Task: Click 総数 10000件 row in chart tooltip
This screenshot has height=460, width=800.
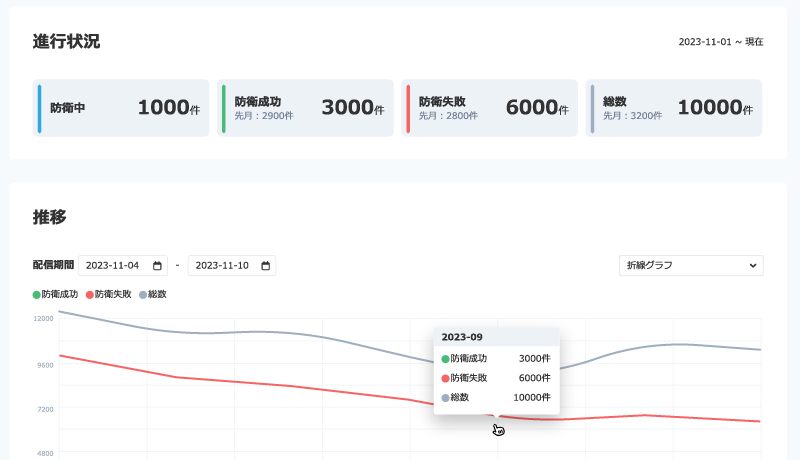Action: (496, 397)
